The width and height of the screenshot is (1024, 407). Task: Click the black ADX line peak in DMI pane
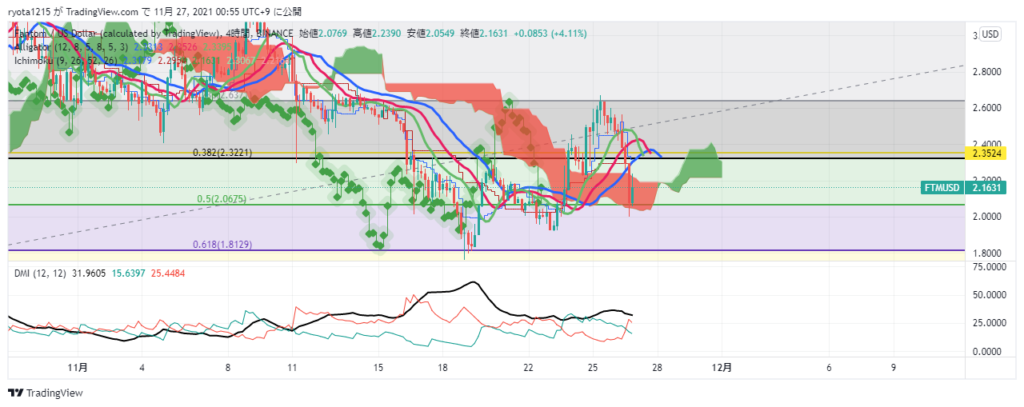(x=470, y=283)
